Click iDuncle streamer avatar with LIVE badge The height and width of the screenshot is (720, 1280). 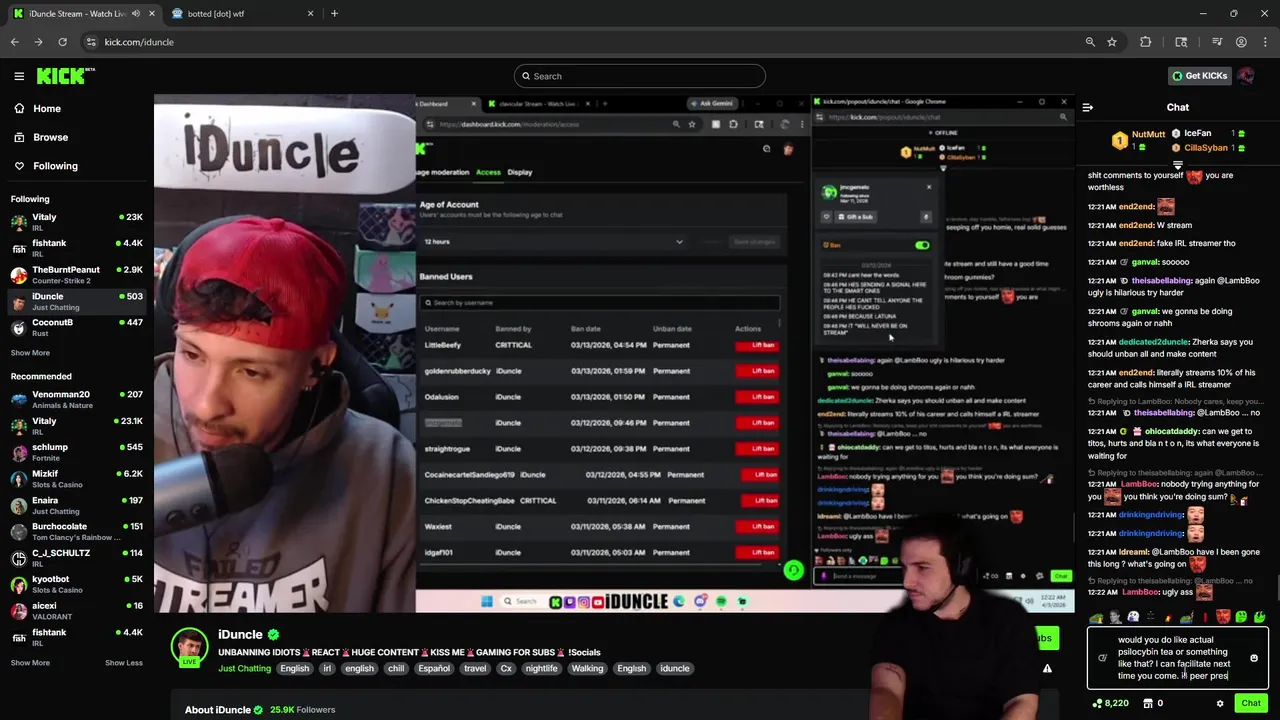tap(189, 647)
